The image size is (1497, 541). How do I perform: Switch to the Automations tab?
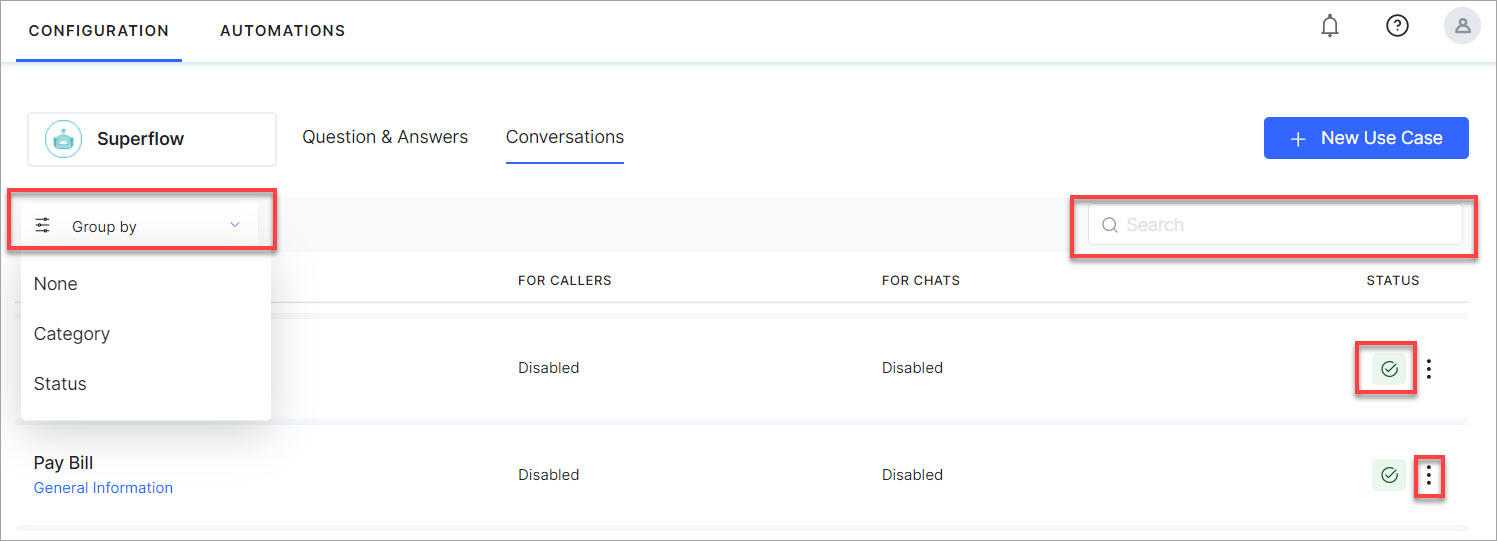pyautogui.click(x=282, y=31)
